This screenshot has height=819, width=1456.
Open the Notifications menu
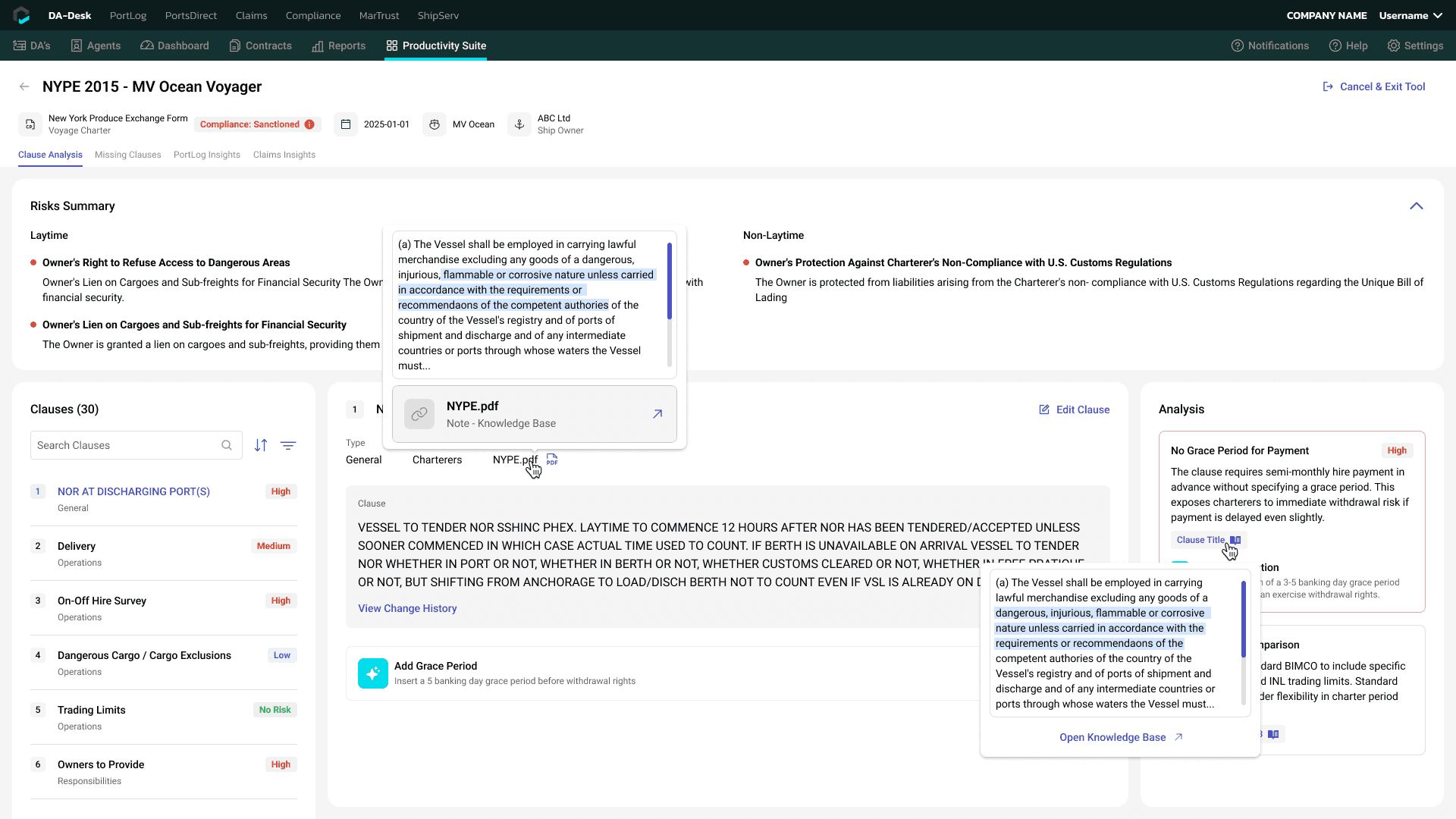[1270, 45]
